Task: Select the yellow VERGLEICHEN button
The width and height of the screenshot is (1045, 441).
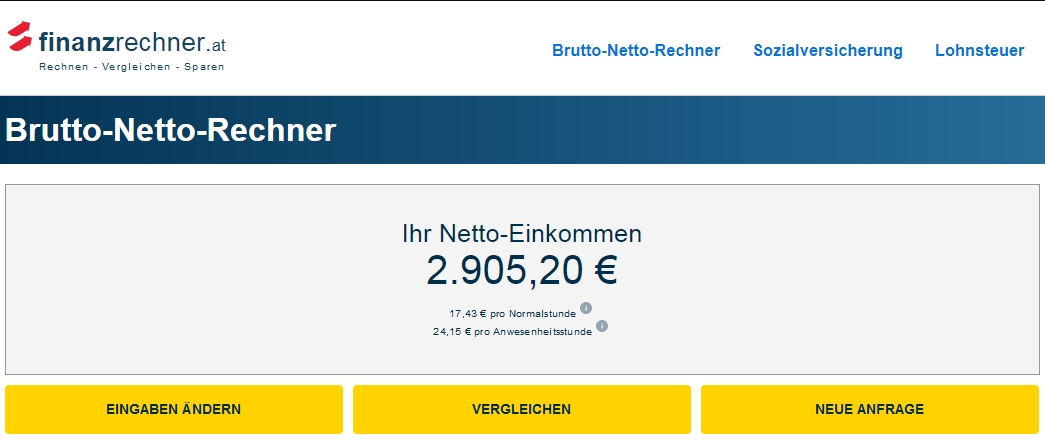Action: tap(522, 409)
